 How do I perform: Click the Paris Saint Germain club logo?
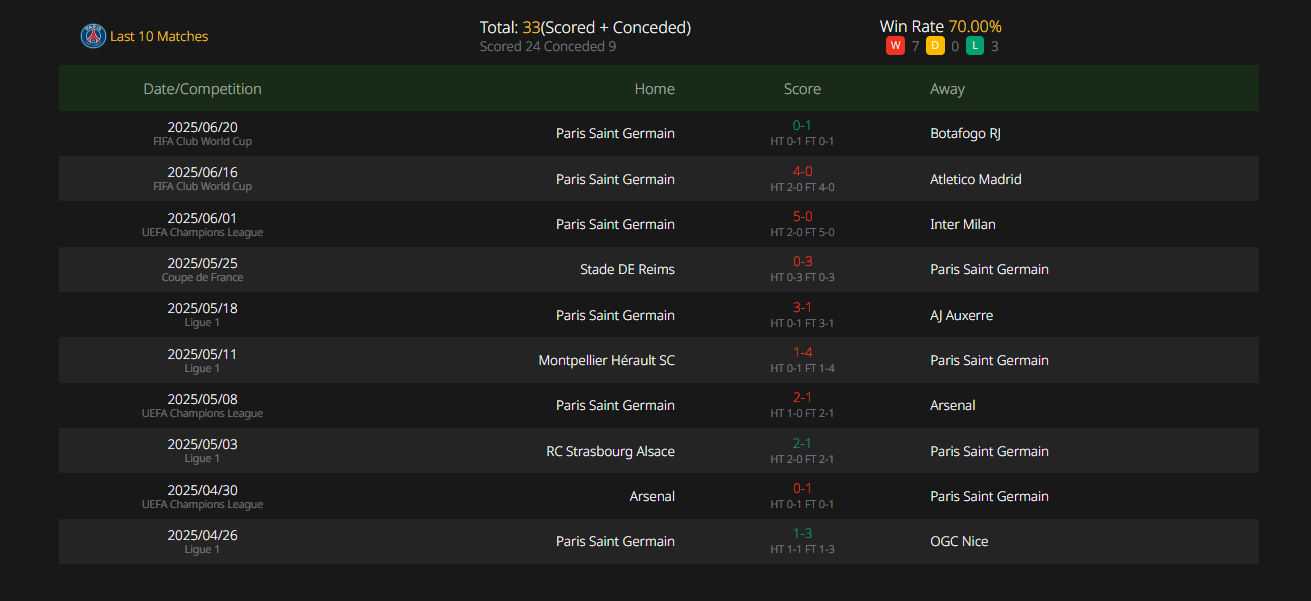pyautogui.click(x=93, y=36)
